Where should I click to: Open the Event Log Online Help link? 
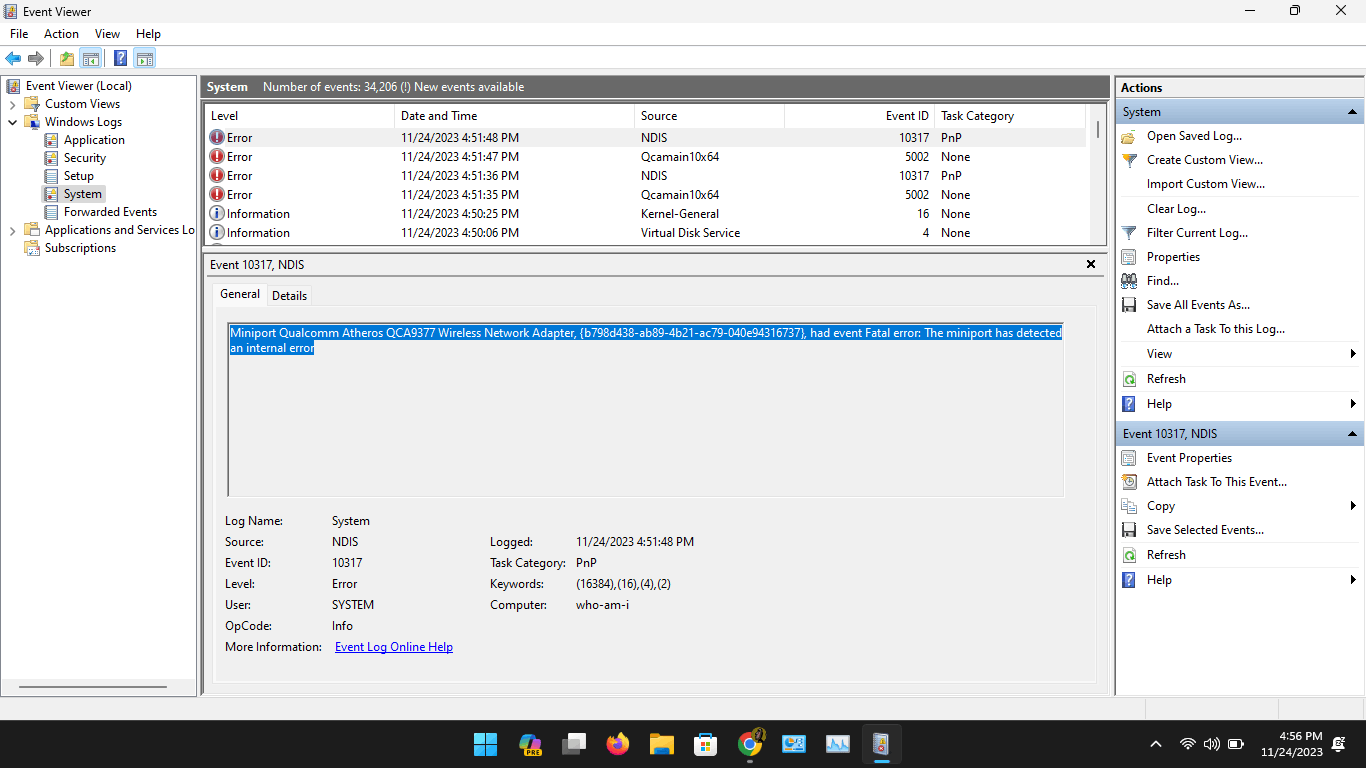(394, 647)
